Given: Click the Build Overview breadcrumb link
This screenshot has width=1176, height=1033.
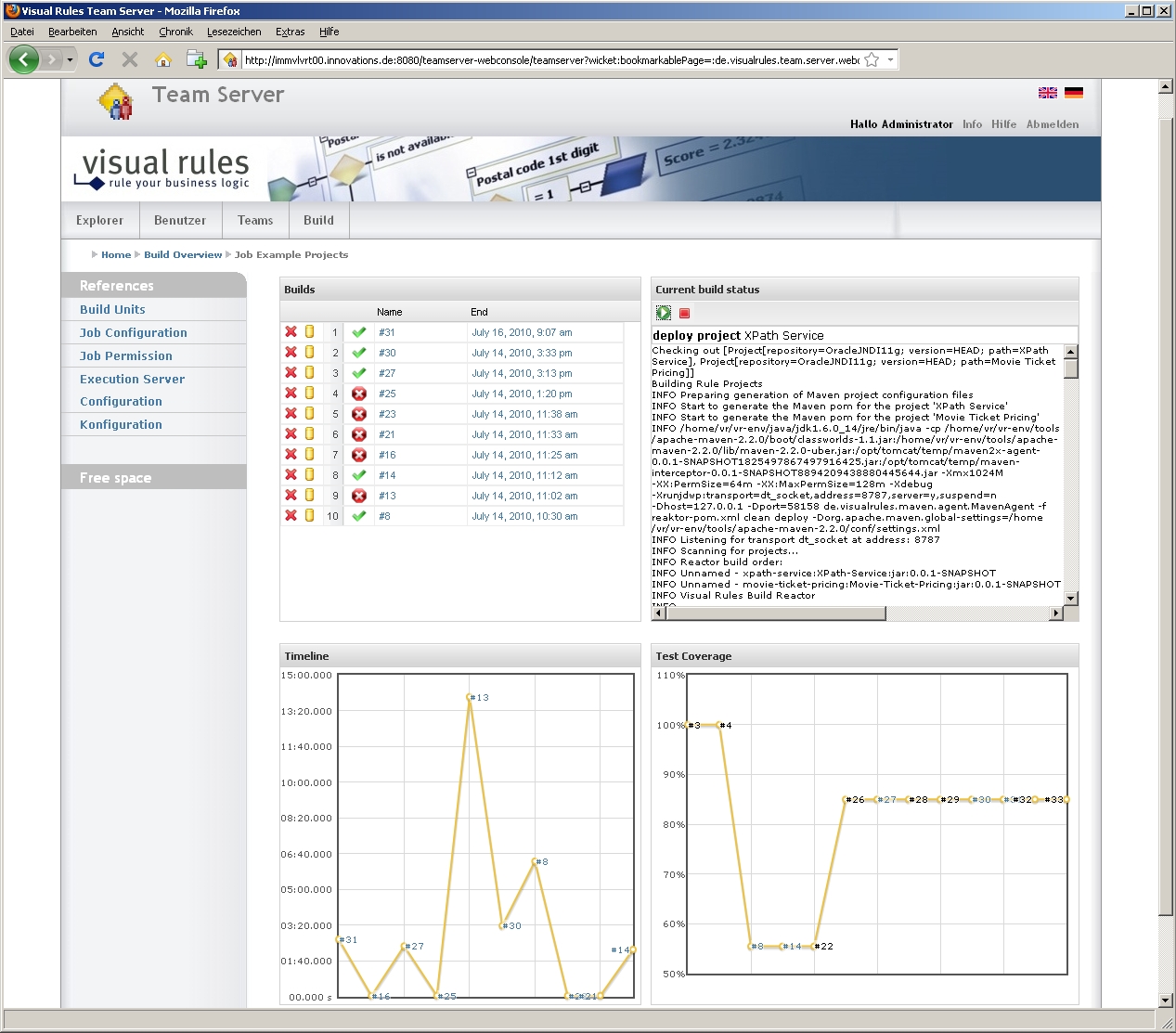Looking at the screenshot, I should 183,254.
